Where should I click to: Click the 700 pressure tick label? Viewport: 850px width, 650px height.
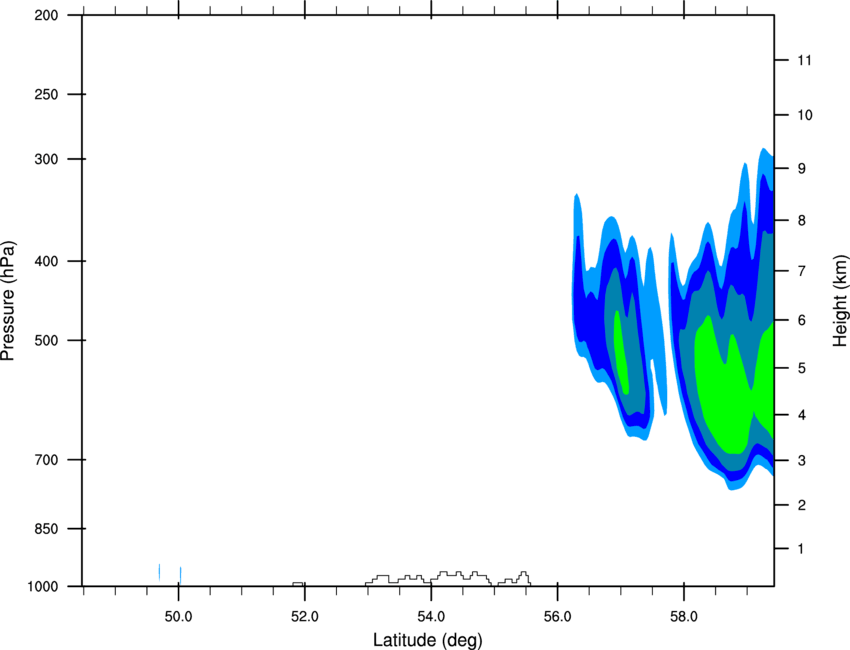[46, 460]
